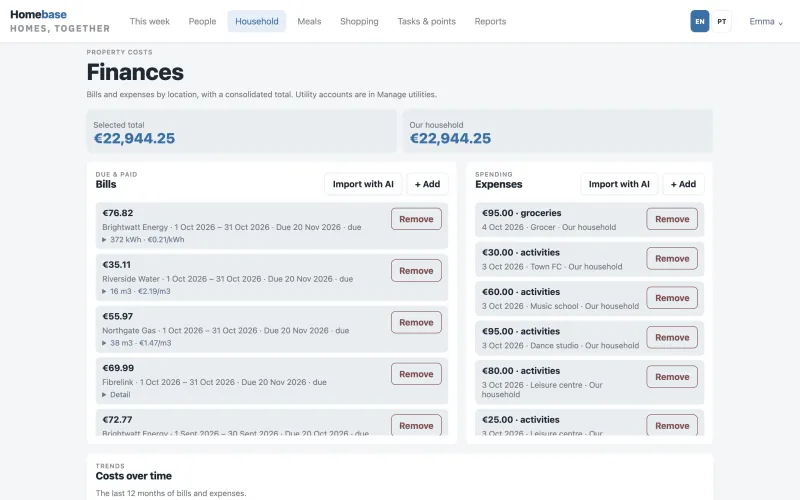Expand the Fibrelink Detail disclosure

pyautogui.click(x=116, y=395)
